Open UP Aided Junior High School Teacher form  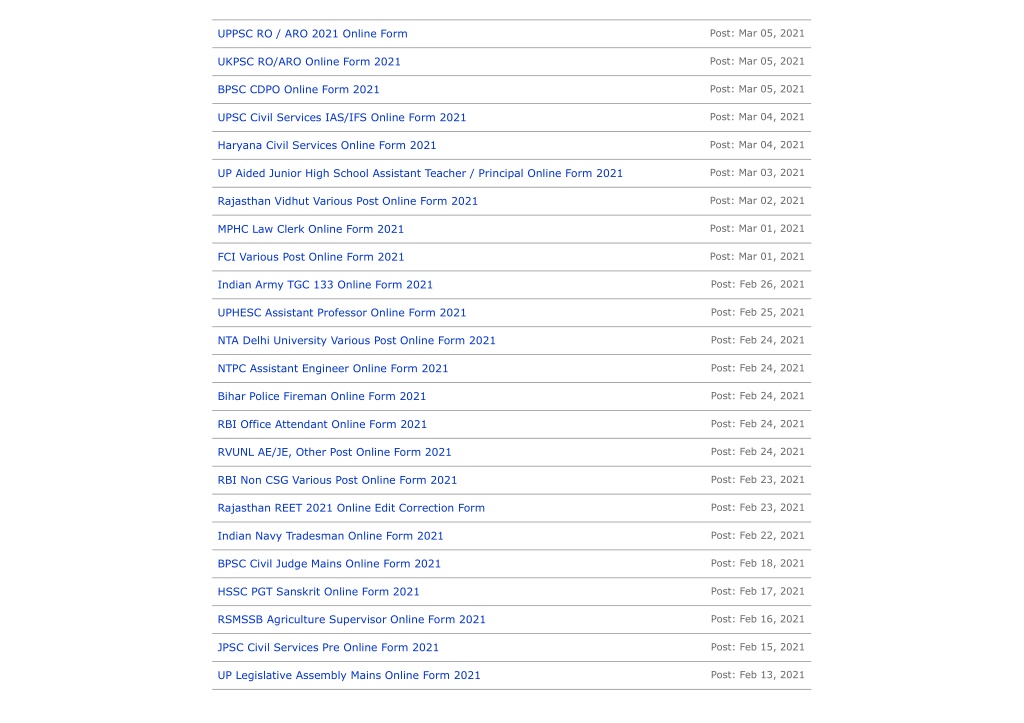[420, 173]
